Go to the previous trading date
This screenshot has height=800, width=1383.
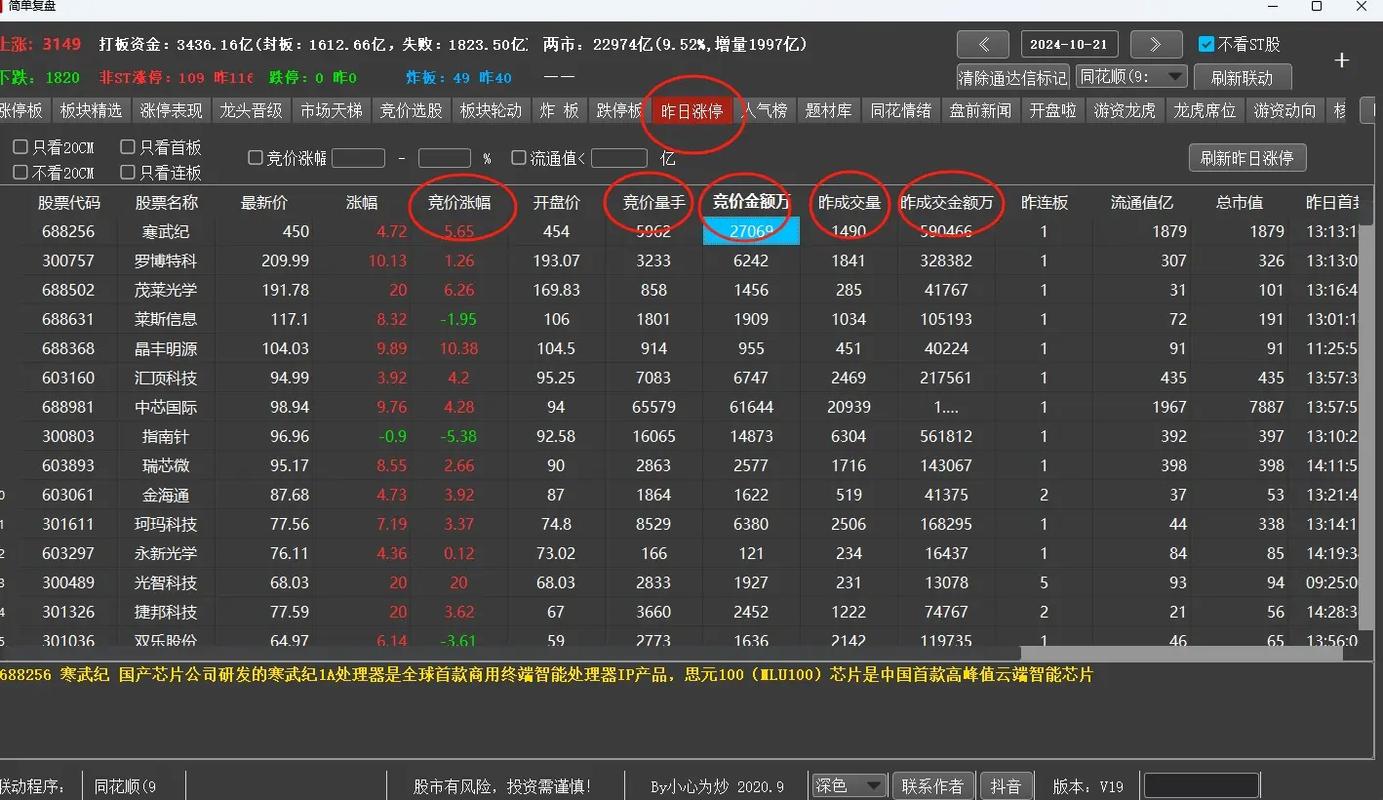(982, 44)
